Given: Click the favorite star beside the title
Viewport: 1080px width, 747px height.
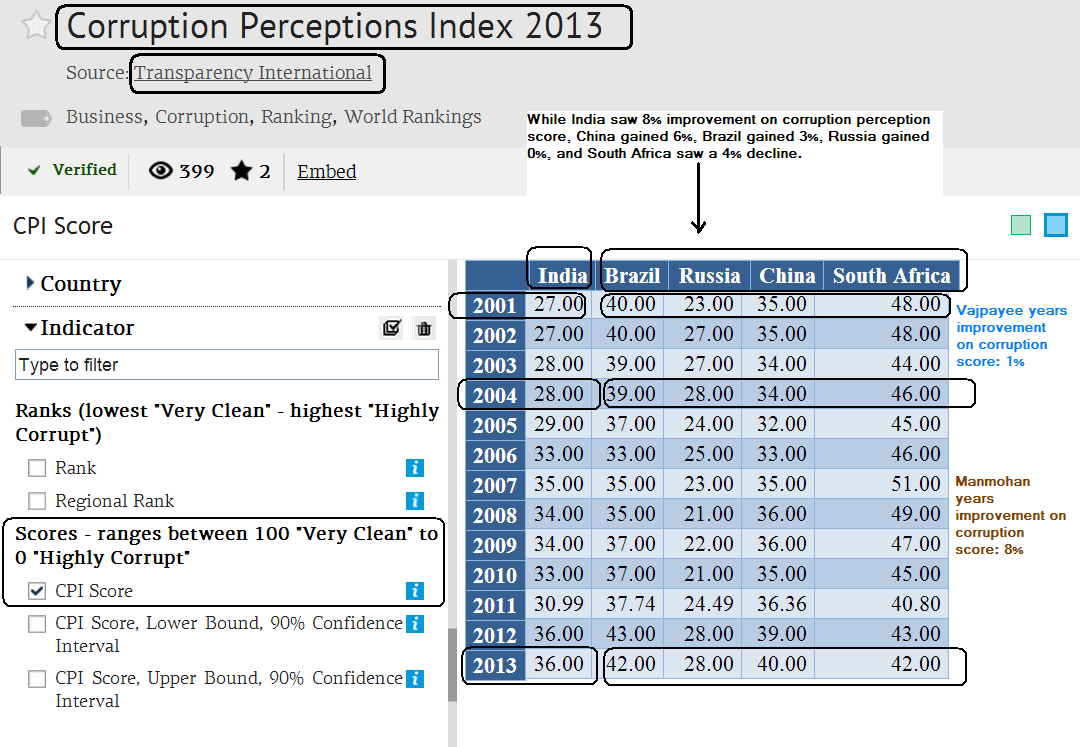Looking at the screenshot, I should (35, 25).
